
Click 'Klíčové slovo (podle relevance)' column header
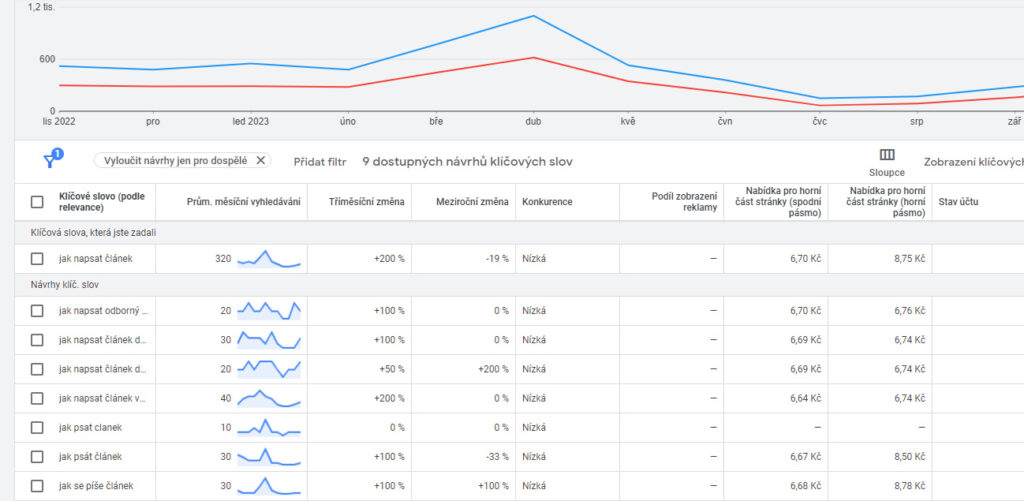tap(101, 202)
